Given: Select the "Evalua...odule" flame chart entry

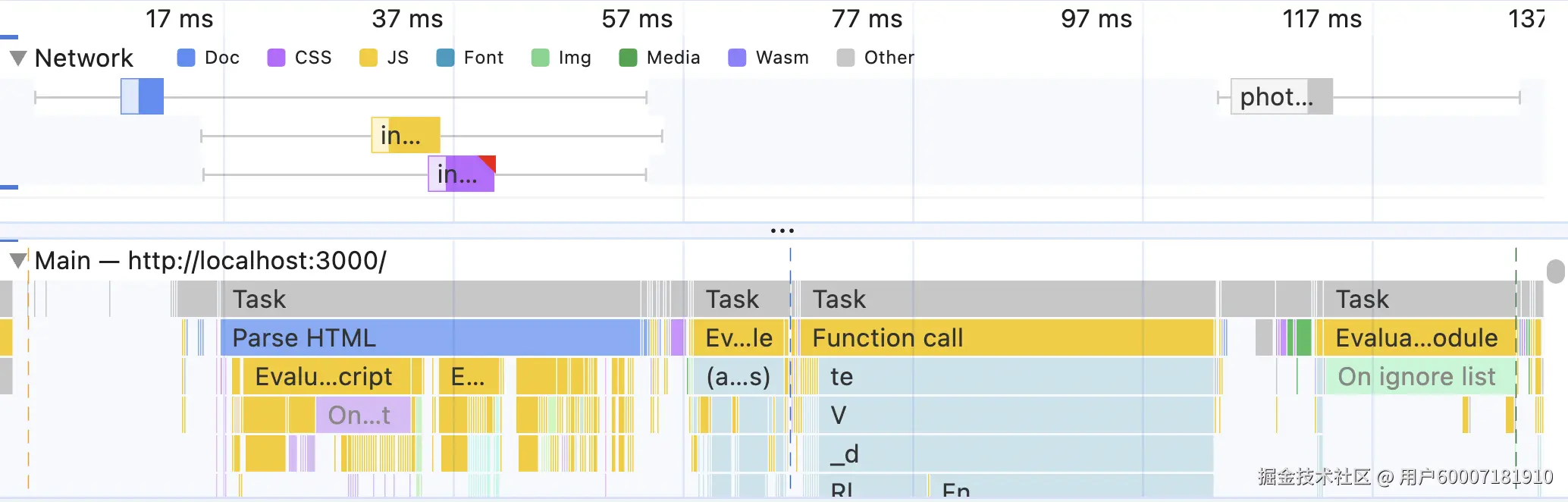Looking at the screenshot, I should [x=1416, y=338].
